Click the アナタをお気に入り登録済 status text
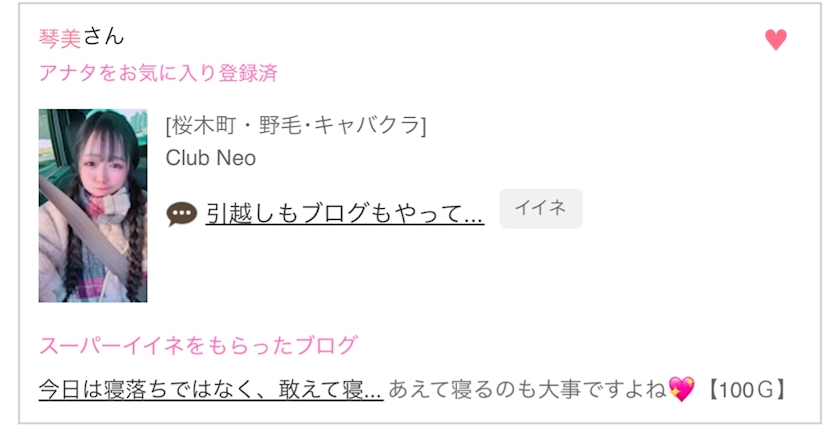Image resolution: width=840 pixels, height=427 pixels. [x=158, y=73]
